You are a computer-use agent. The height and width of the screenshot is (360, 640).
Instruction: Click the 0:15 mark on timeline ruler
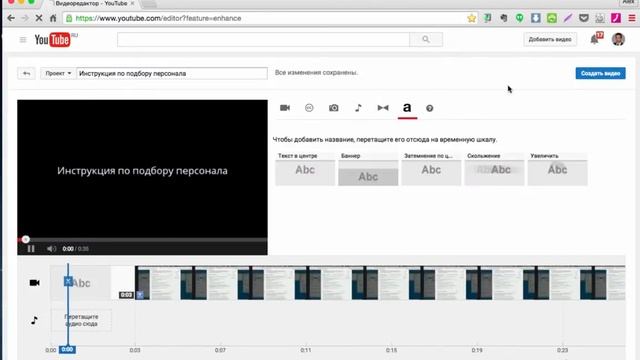[391, 350]
